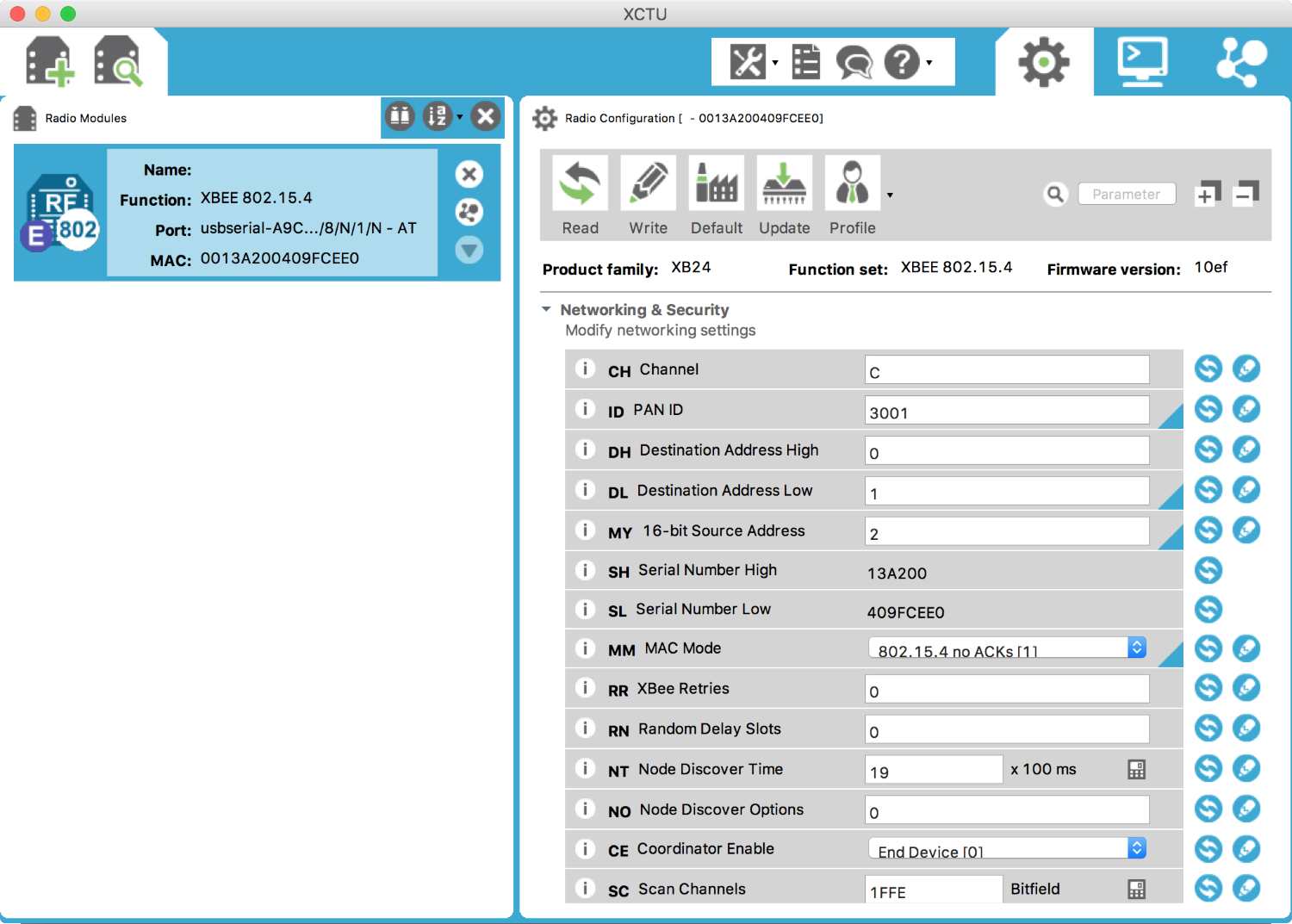Open the Profile dropdown arrow
The image size is (1292, 924).
tap(890, 195)
